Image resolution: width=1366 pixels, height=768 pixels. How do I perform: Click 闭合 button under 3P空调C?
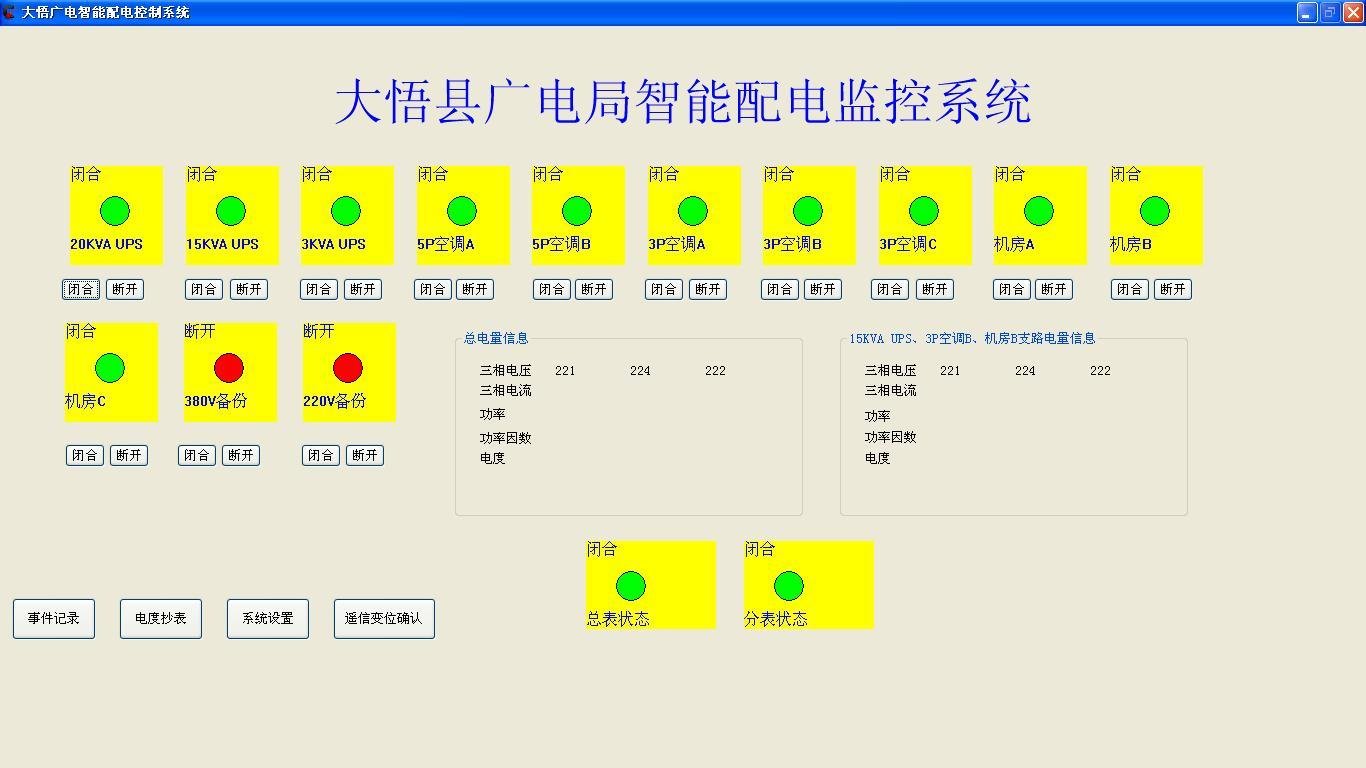tap(890, 289)
